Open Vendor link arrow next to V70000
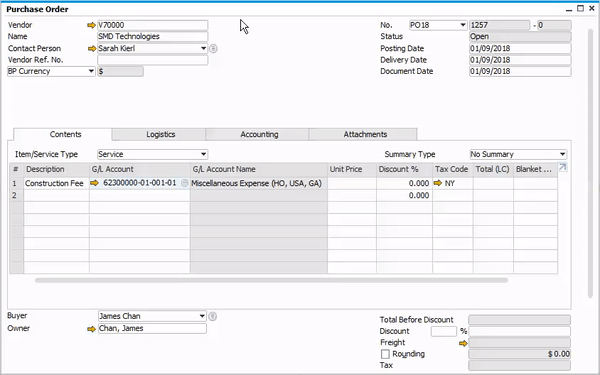Image resolution: width=600 pixels, height=375 pixels. [91, 25]
